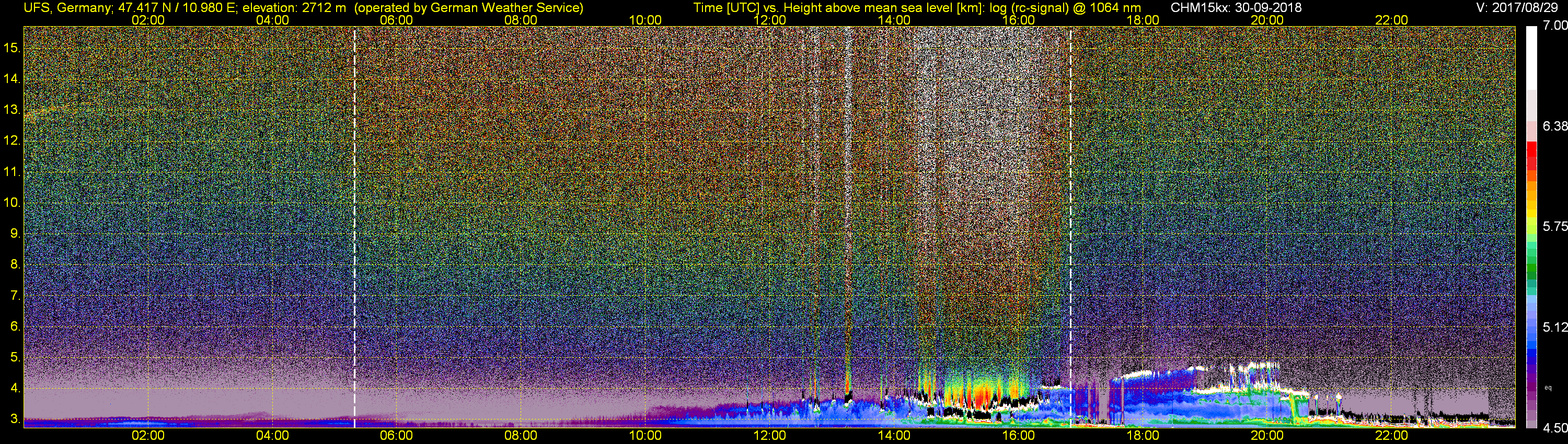The image size is (1568, 444).
Task: Click the height axis label '9.'
Action: pyautogui.click(x=16, y=233)
